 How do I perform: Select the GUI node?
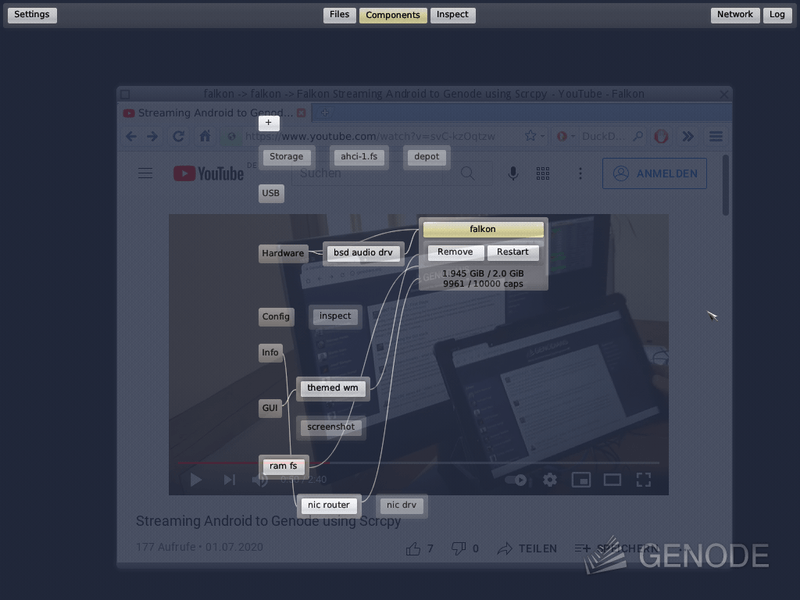tap(270, 408)
